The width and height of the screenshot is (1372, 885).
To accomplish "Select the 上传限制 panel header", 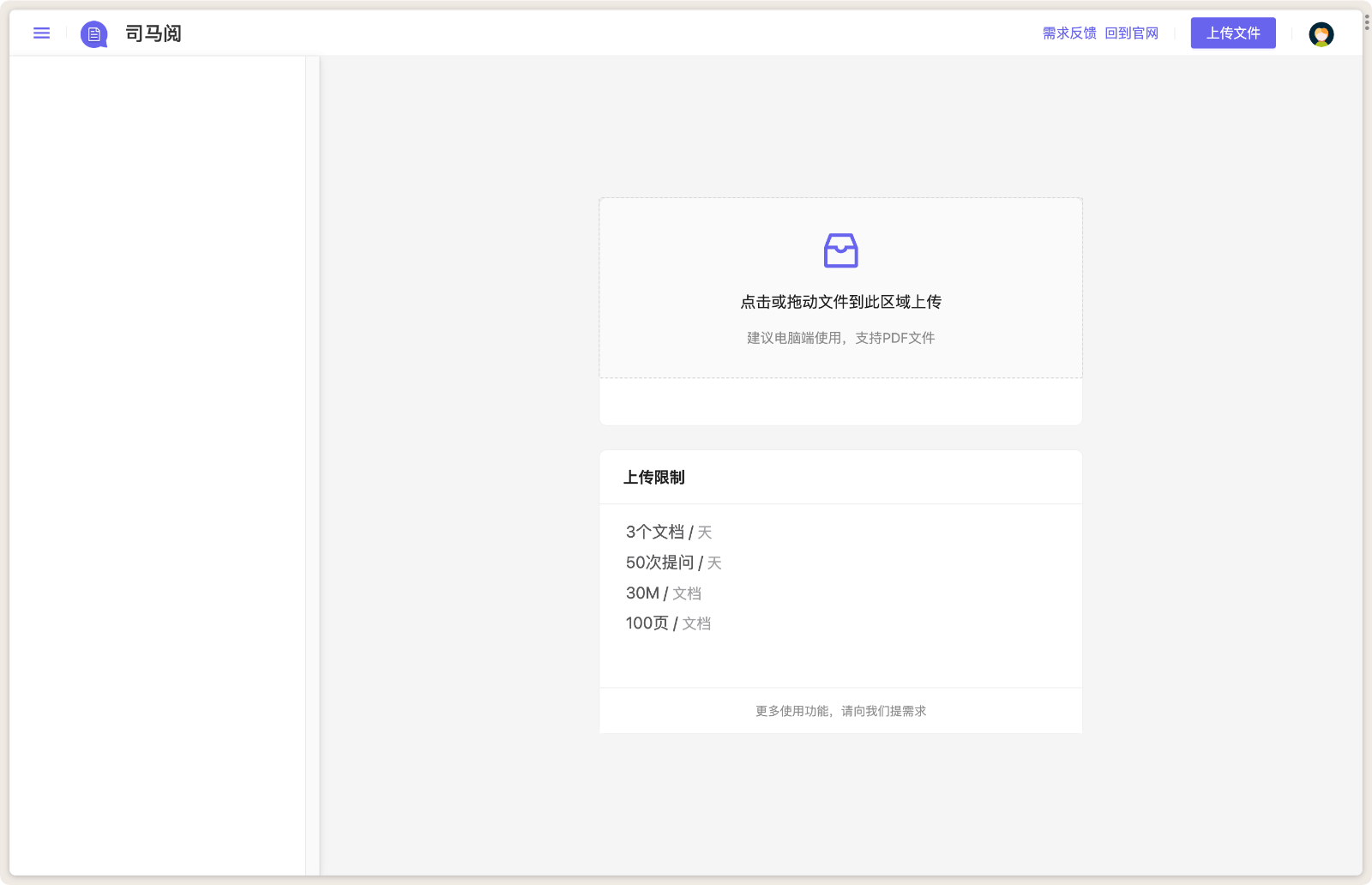I will (x=655, y=478).
